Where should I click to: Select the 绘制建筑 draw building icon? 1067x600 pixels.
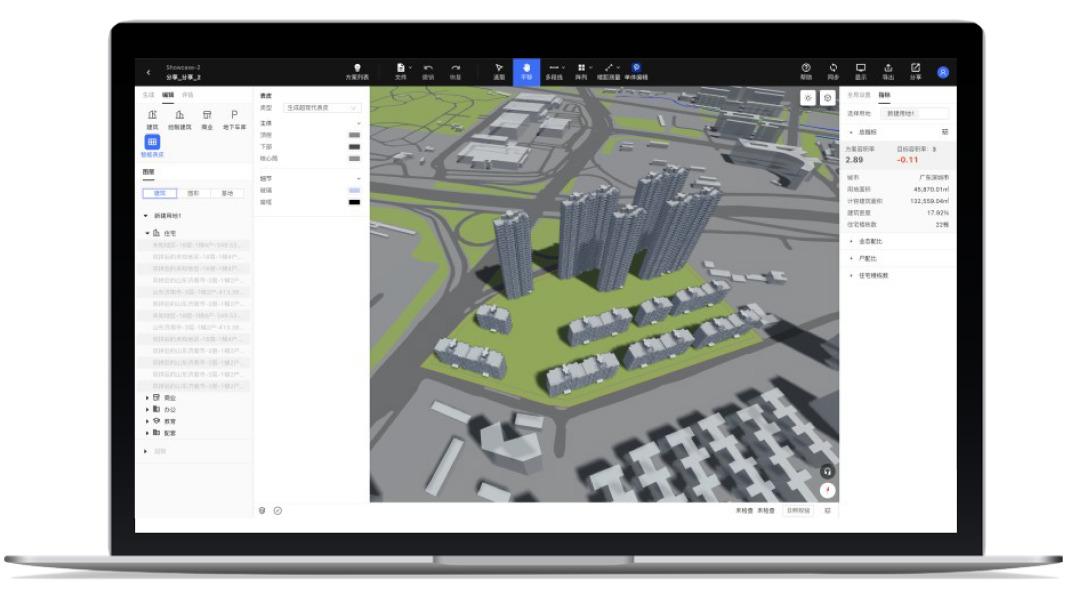point(180,115)
